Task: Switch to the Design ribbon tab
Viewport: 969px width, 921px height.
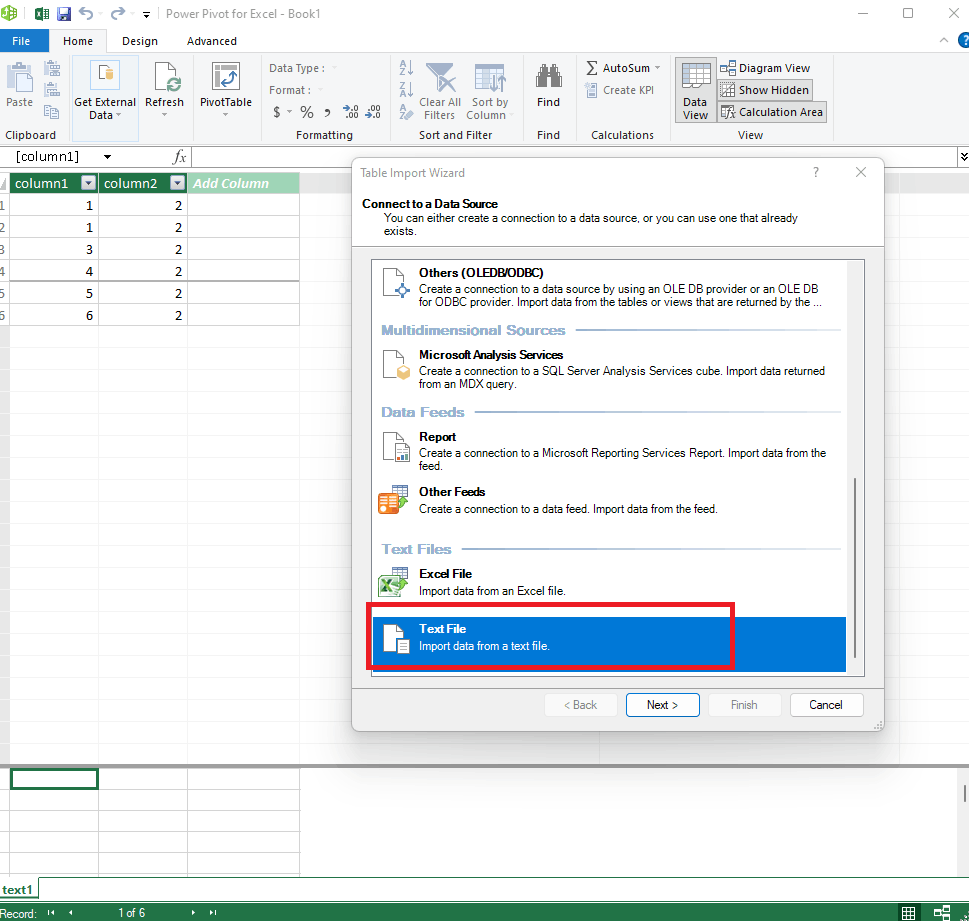Action: pyautogui.click(x=140, y=41)
